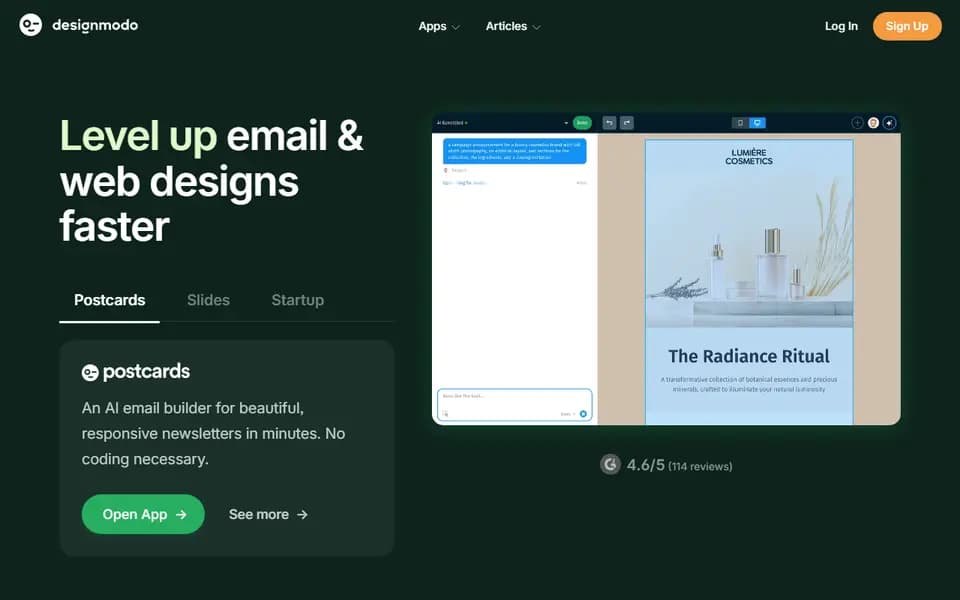The height and width of the screenshot is (600, 960).
Task: Click the blue send icon in the chat box
Action: (x=583, y=414)
